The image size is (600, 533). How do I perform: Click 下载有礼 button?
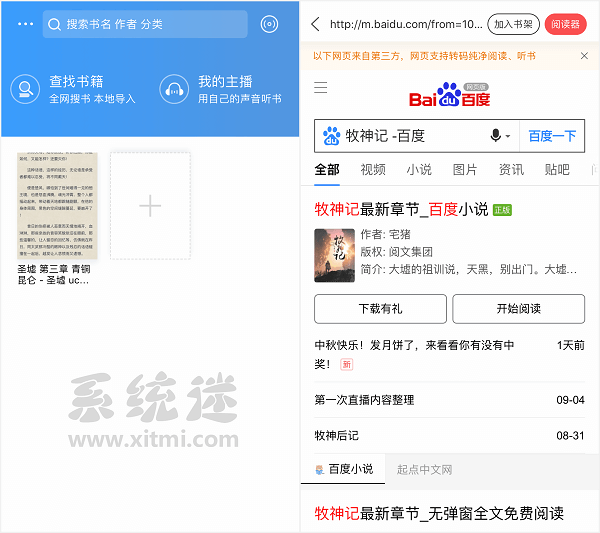coord(380,309)
